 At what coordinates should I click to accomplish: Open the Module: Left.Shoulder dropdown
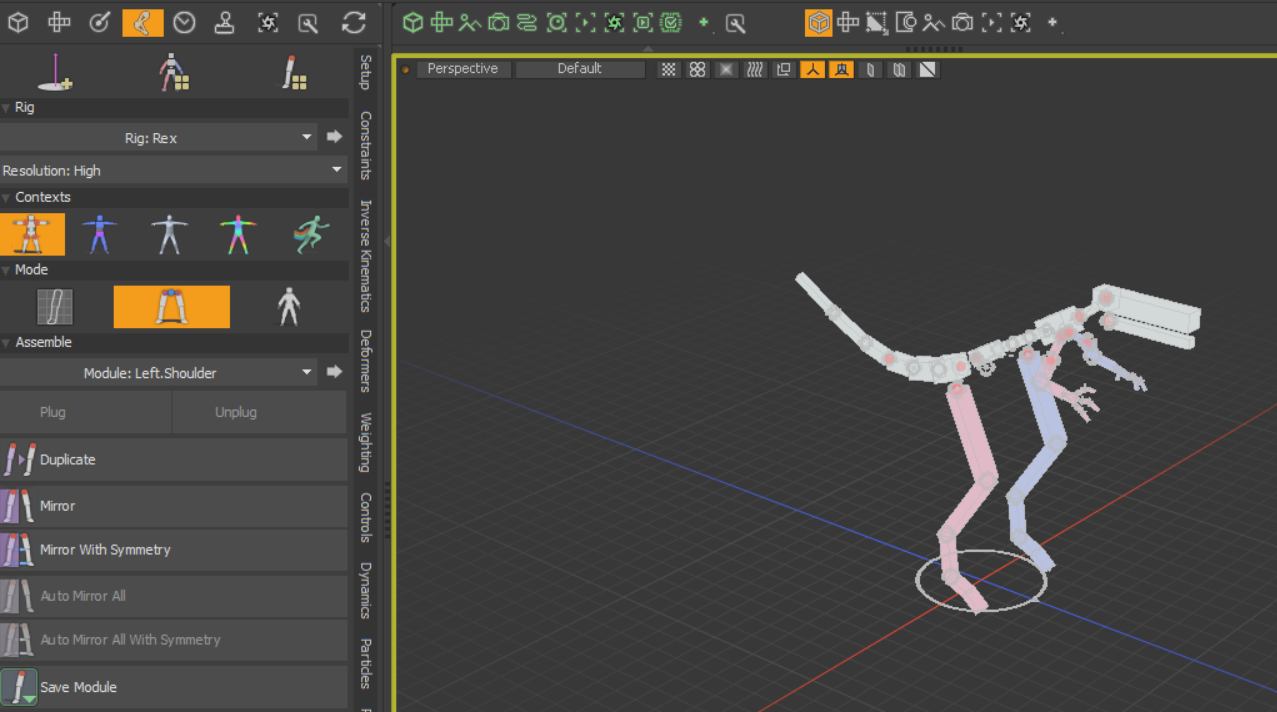point(159,373)
